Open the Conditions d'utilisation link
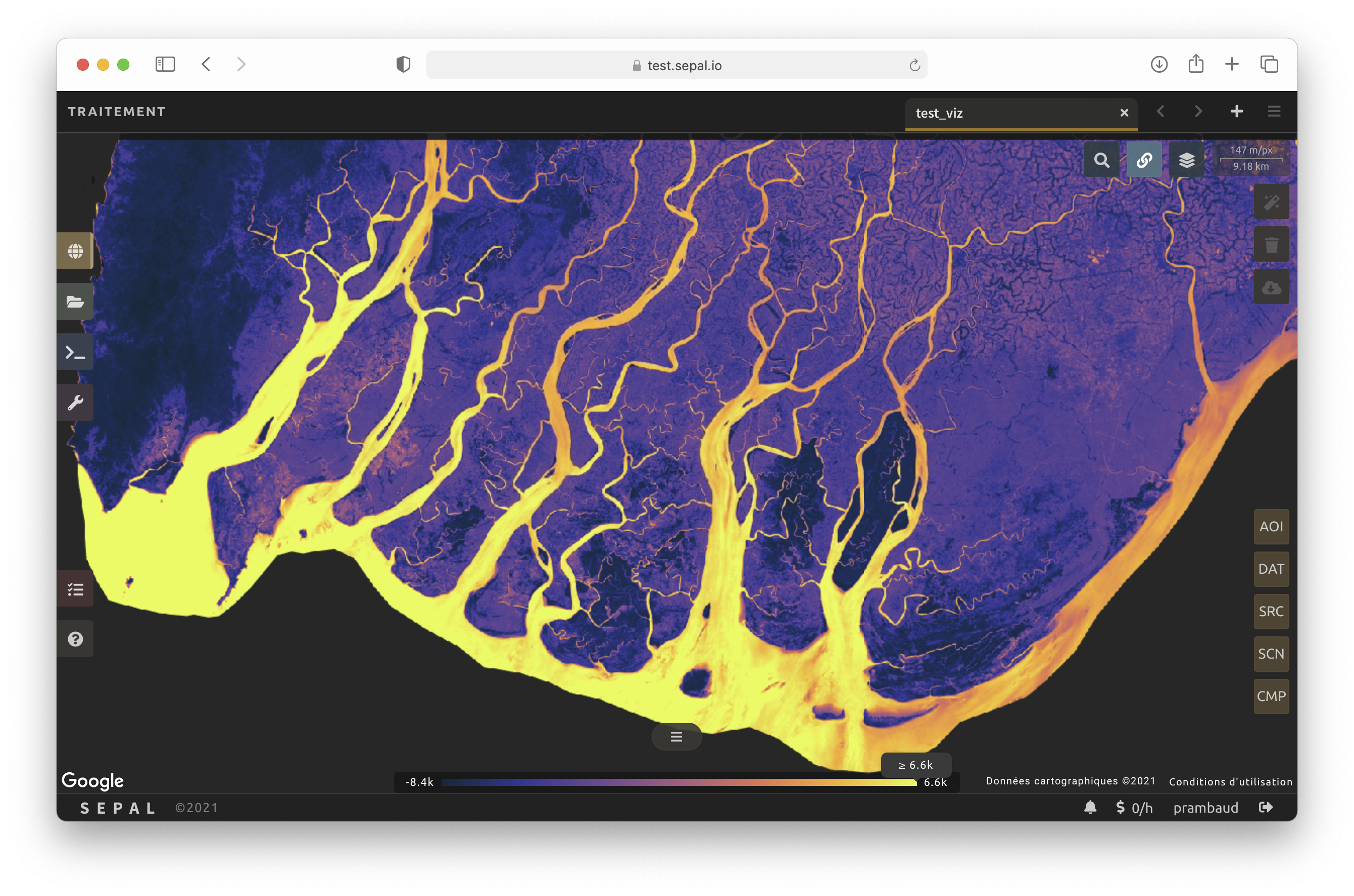This screenshot has height=896, width=1354. pos(1230,782)
